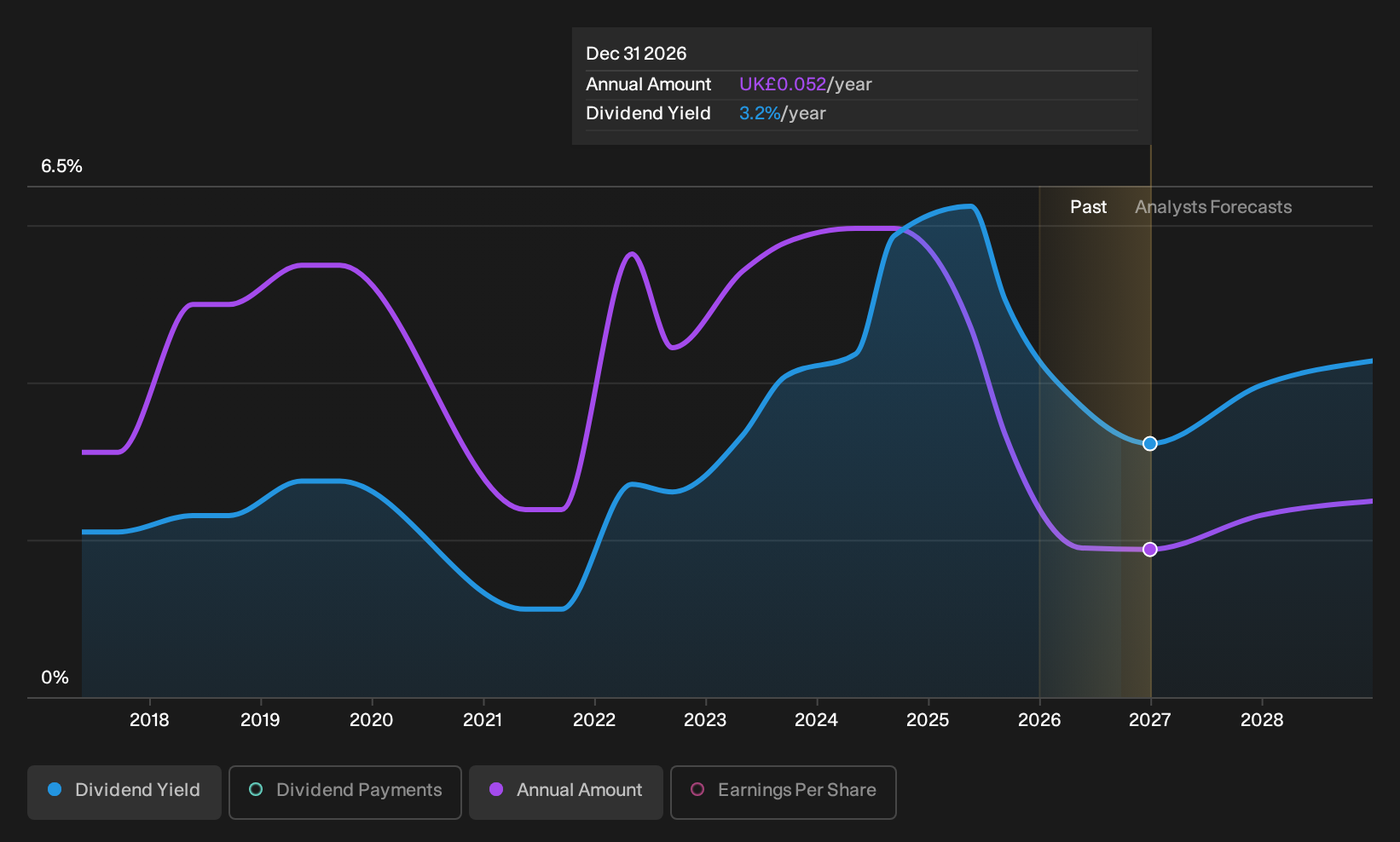The image size is (1400, 842).
Task: Click the 2019 x-axis label
Action: tap(260, 720)
